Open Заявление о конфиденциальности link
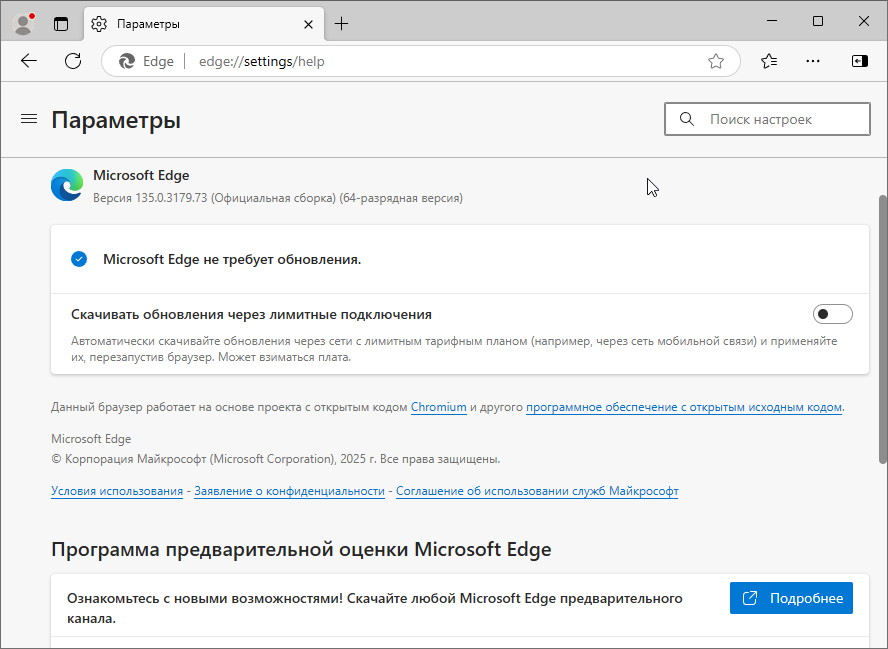 289,491
